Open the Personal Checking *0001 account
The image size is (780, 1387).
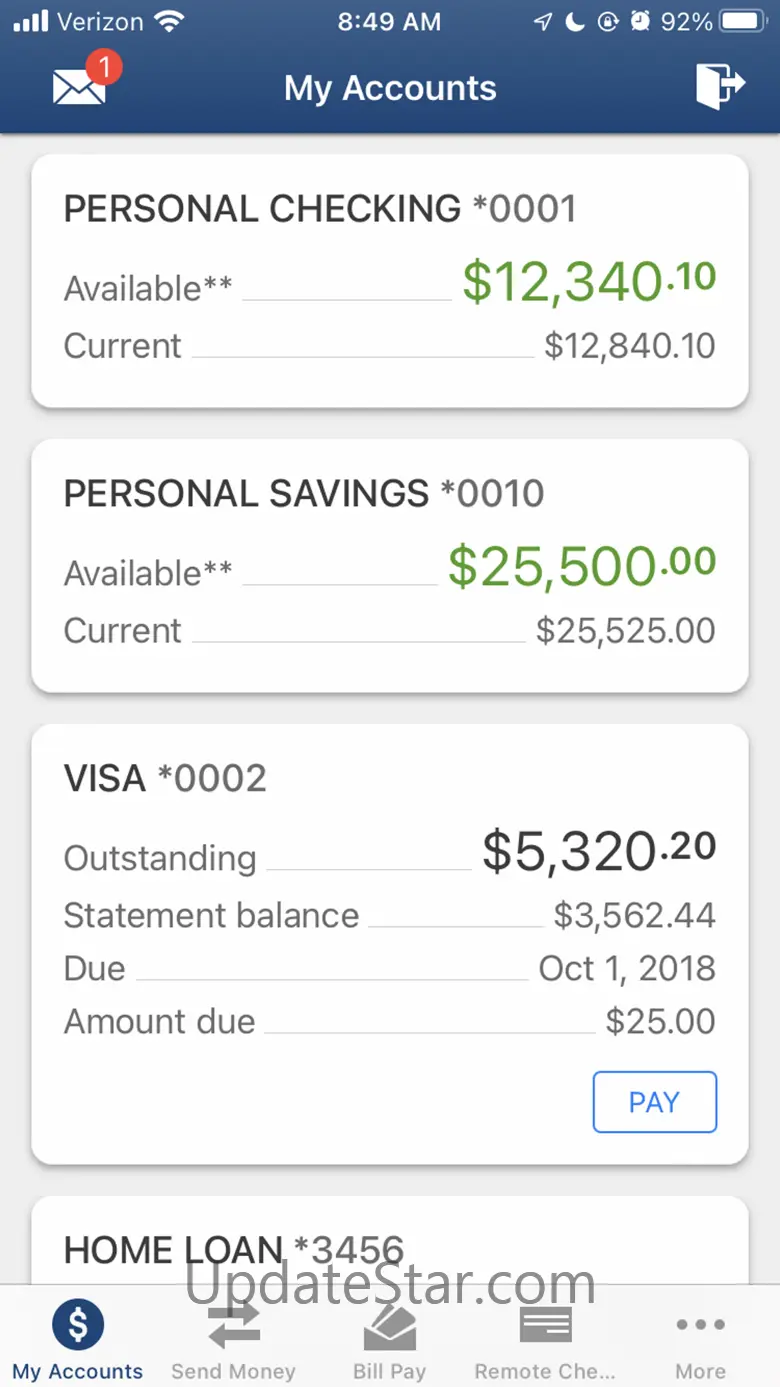(x=320, y=209)
